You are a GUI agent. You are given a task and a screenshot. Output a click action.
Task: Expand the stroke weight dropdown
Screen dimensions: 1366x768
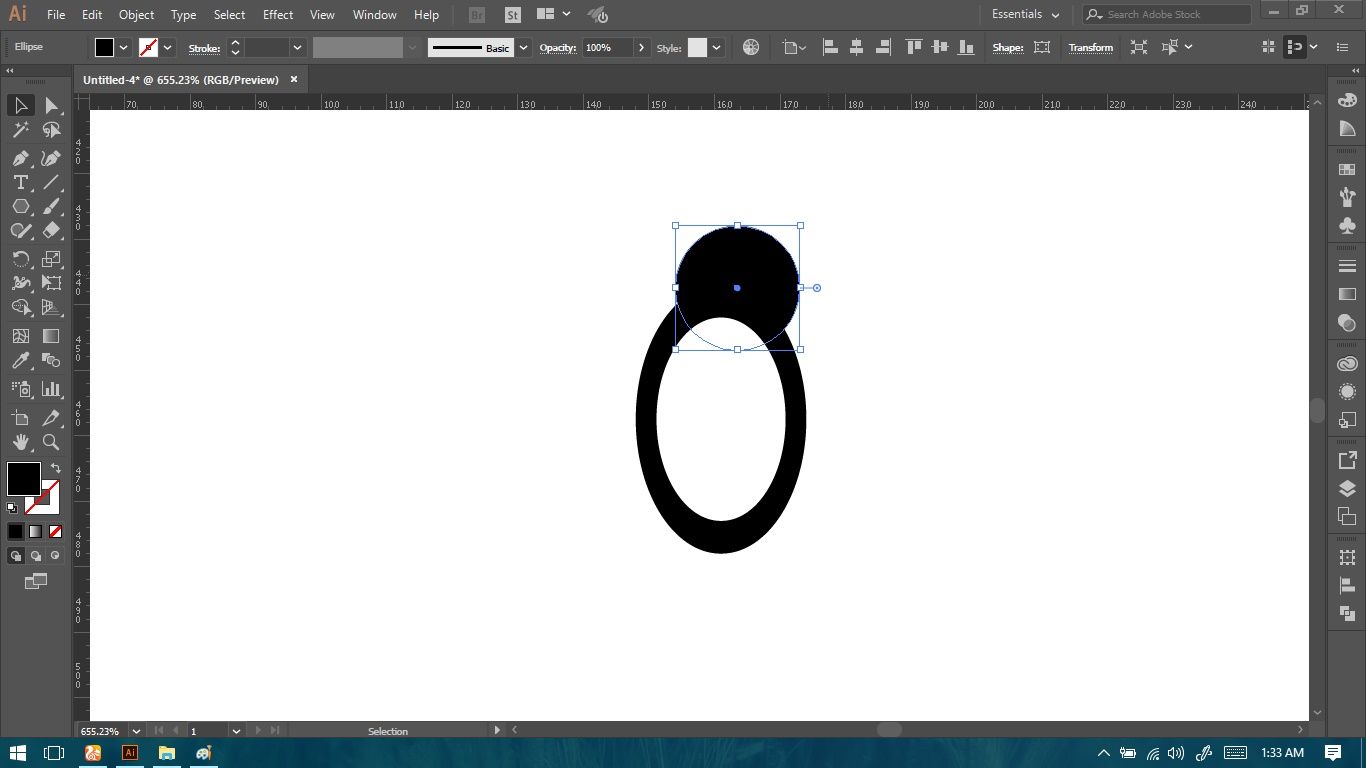click(297, 47)
